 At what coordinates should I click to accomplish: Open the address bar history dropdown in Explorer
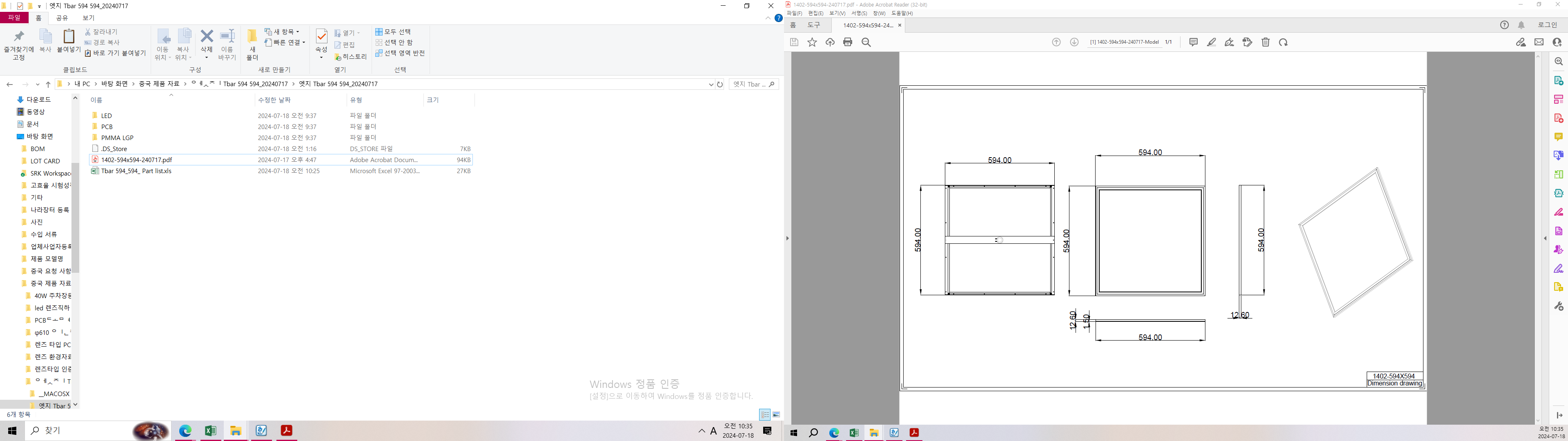pyautogui.click(x=711, y=85)
